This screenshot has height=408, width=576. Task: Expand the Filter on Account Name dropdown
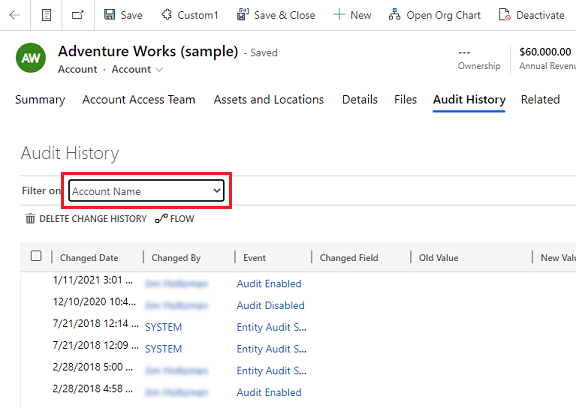click(146, 191)
